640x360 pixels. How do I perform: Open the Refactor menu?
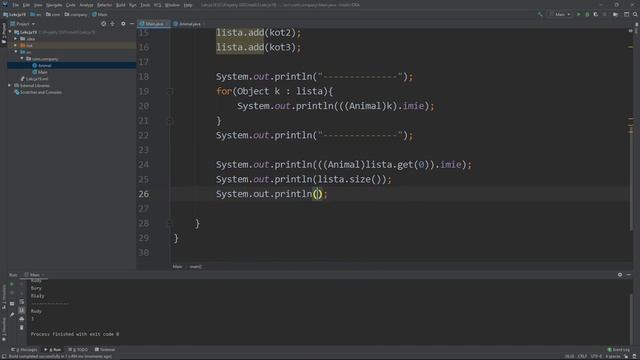[x=104, y=5]
